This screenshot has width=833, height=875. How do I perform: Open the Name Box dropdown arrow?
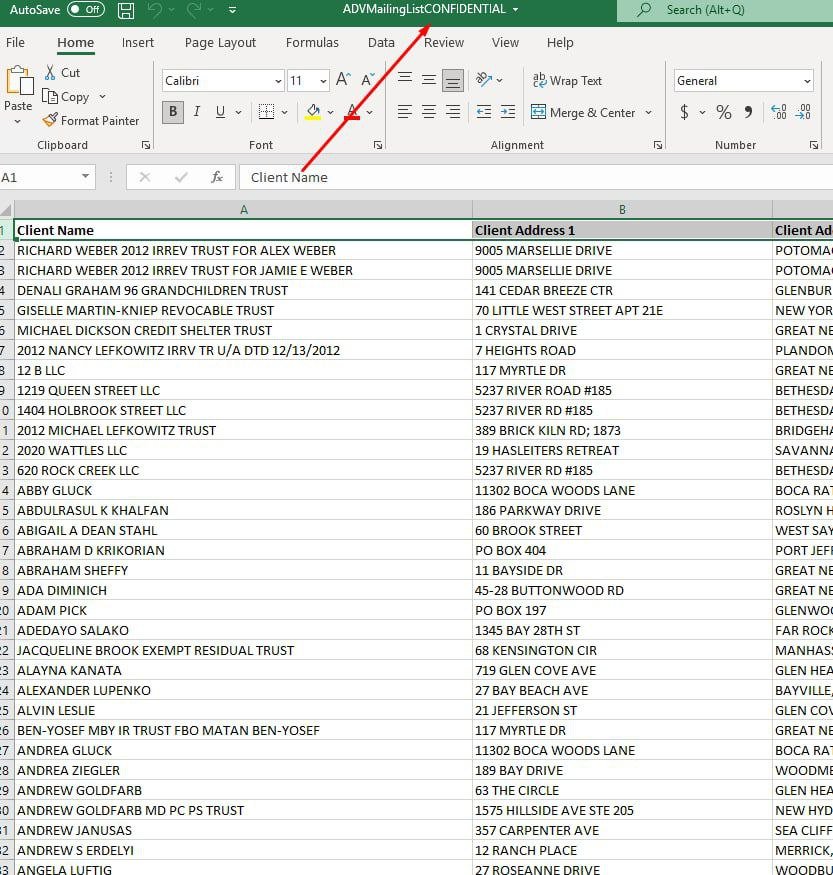[x=85, y=177]
